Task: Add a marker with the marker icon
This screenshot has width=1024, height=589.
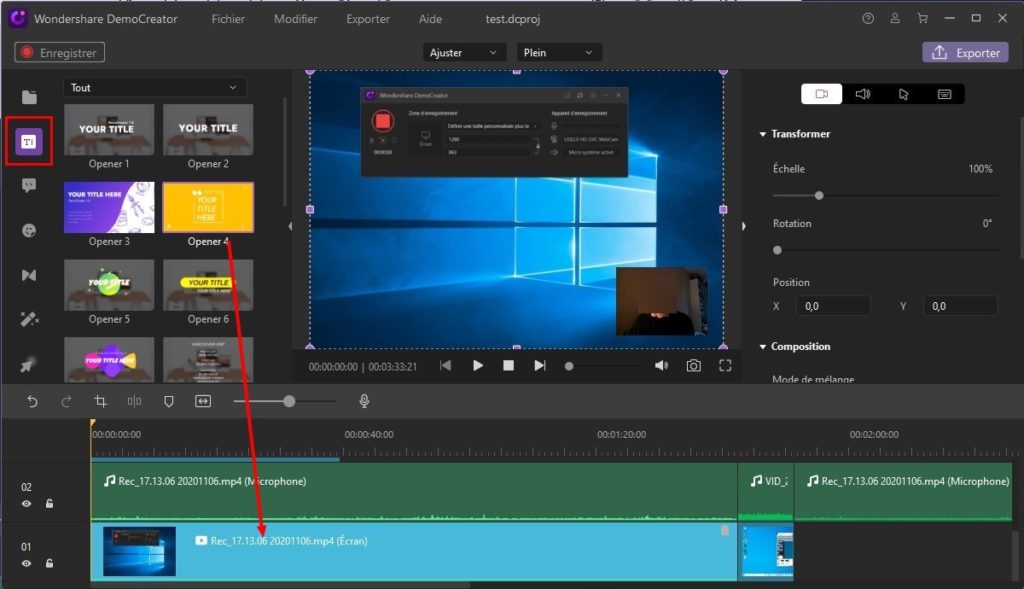Action: tap(168, 401)
